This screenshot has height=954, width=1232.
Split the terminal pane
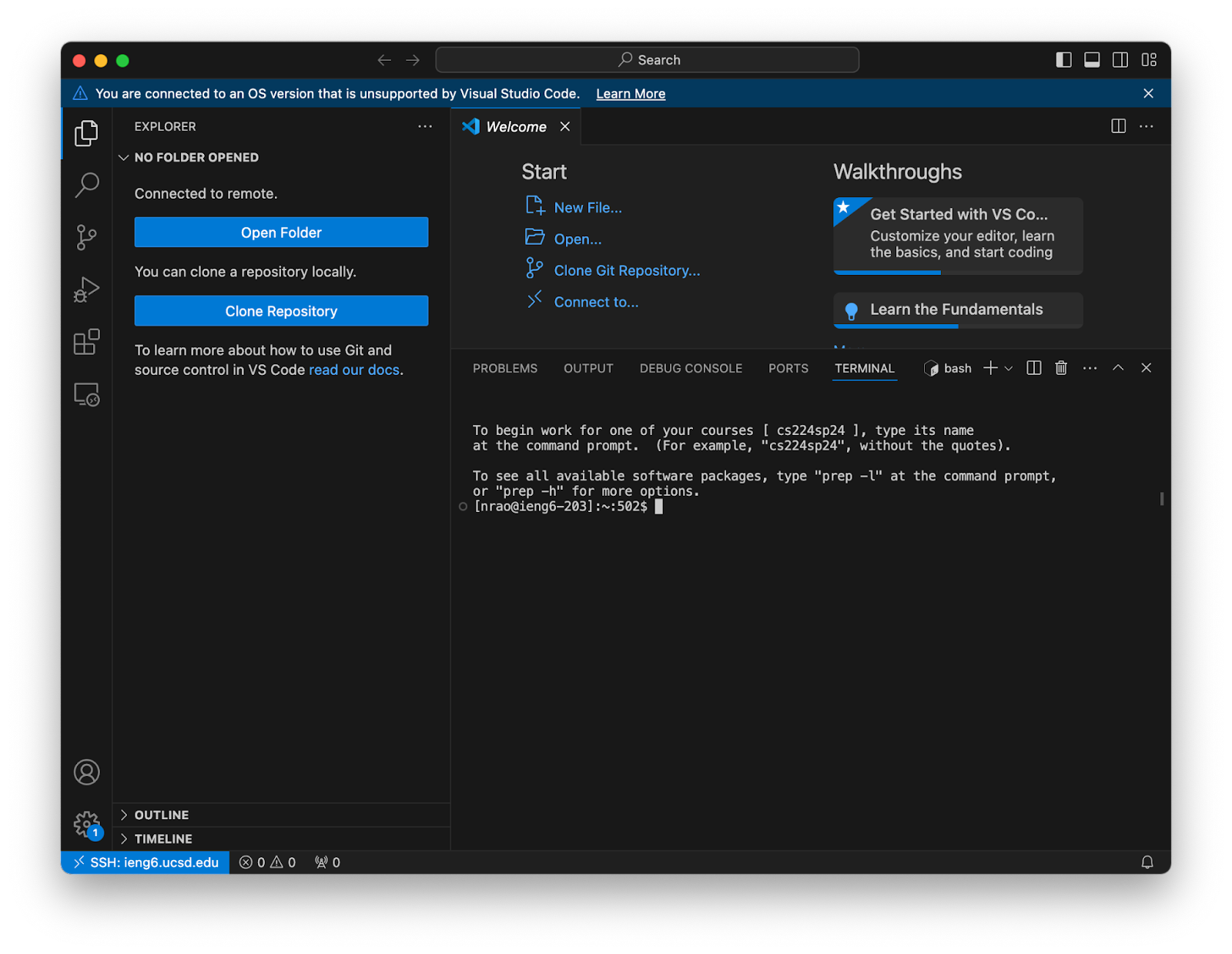tap(1034, 368)
